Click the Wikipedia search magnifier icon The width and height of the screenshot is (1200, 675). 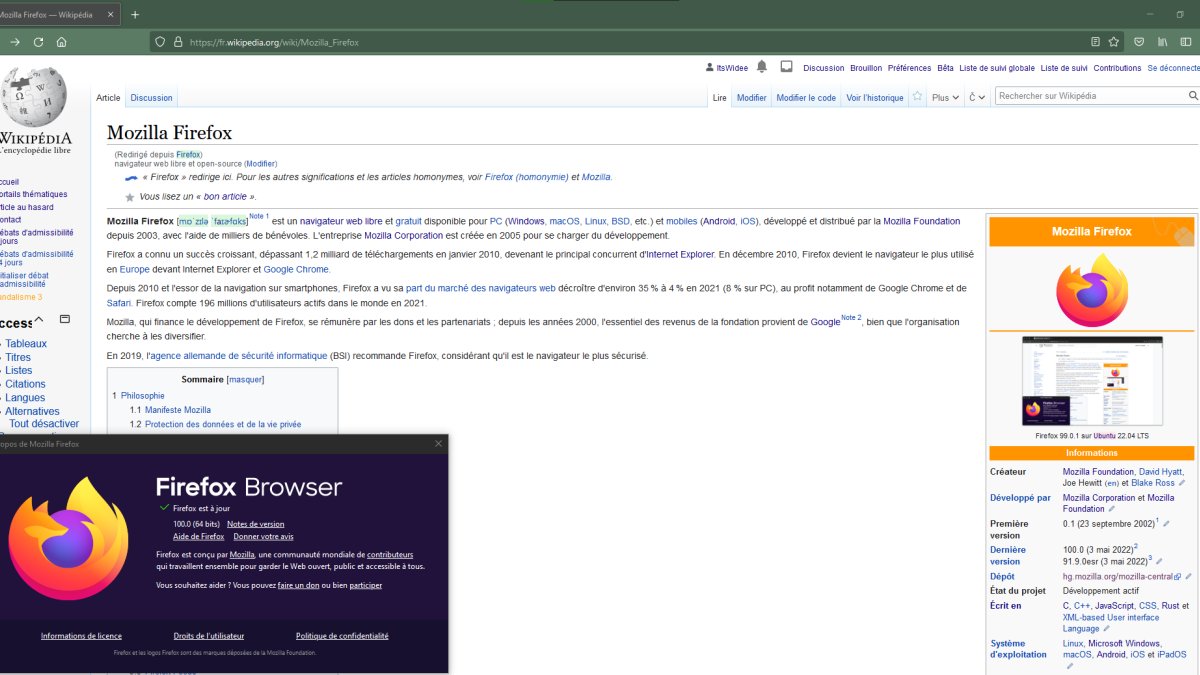pos(1192,96)
